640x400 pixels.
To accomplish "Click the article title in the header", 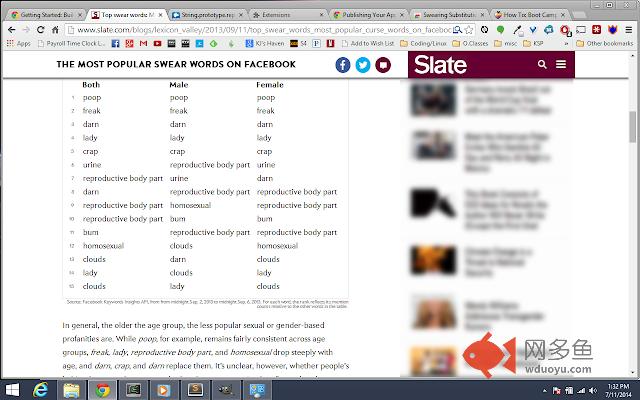I will (x=176, y=64).
